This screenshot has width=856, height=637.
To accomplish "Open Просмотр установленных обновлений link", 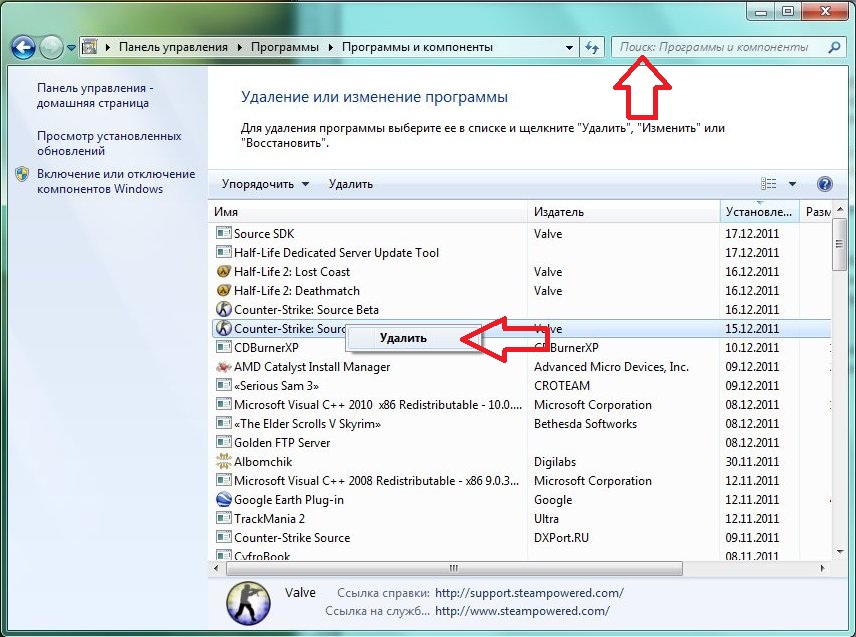I will 109,143.
